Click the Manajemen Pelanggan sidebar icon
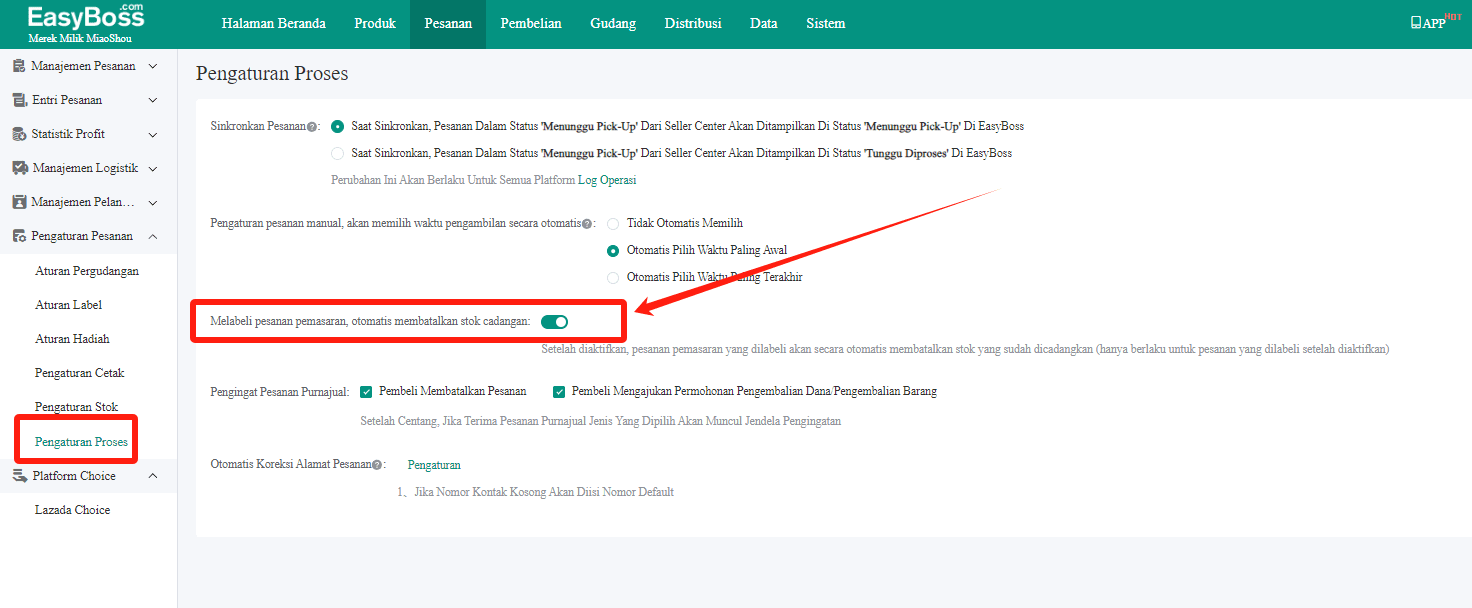The image size is (1472, 608). [19, 202]
